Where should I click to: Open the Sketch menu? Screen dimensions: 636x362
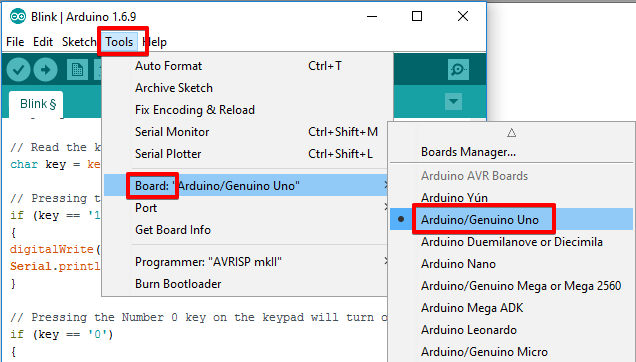[x=79, y=42]
